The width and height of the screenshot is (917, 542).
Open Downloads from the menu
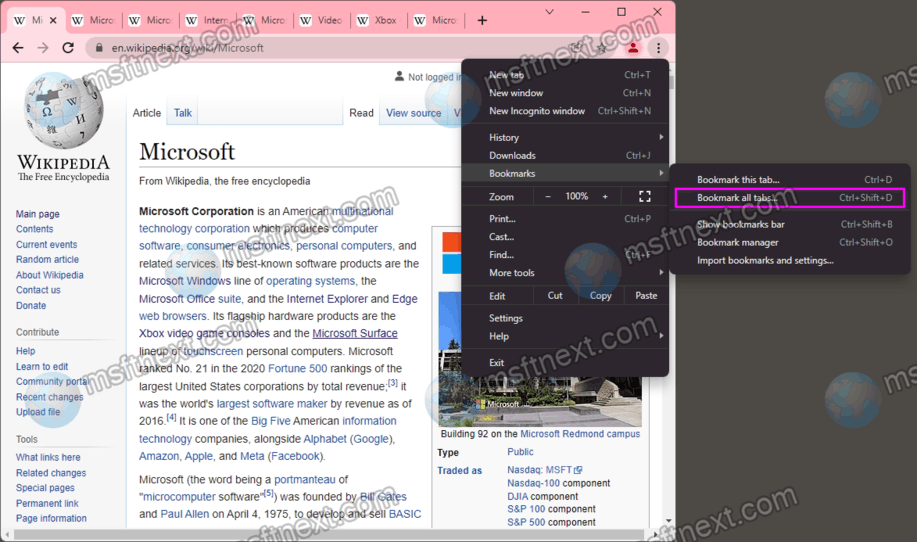click(565, 156)
